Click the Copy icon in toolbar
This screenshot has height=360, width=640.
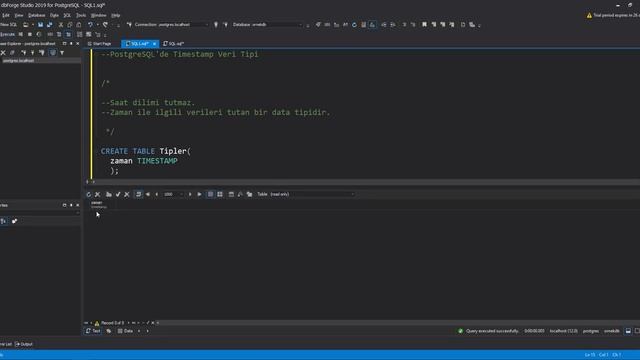pyautogui.click(x=70, y=25)
